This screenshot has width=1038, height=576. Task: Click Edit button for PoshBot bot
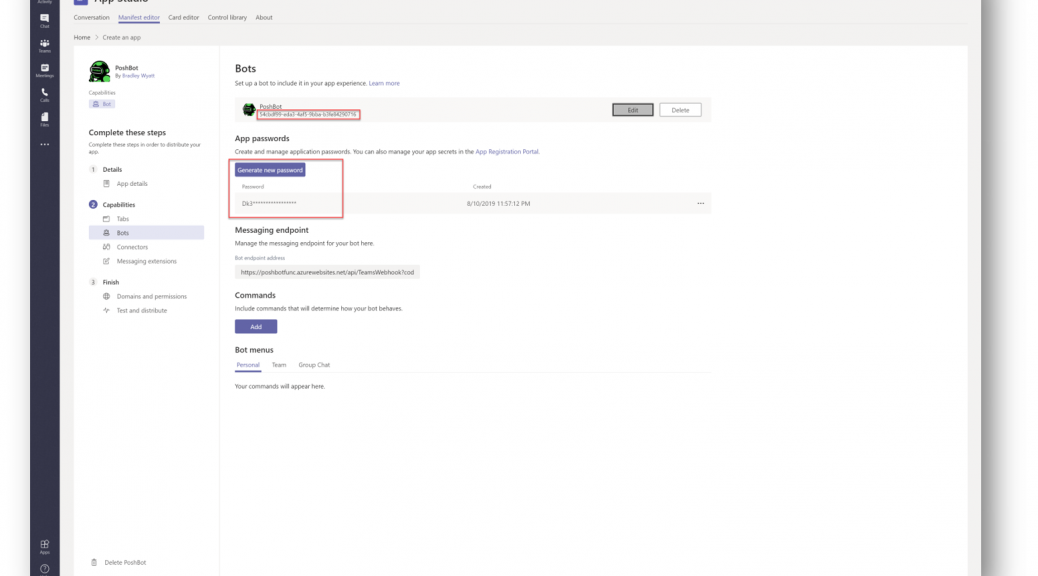[632, 110]
